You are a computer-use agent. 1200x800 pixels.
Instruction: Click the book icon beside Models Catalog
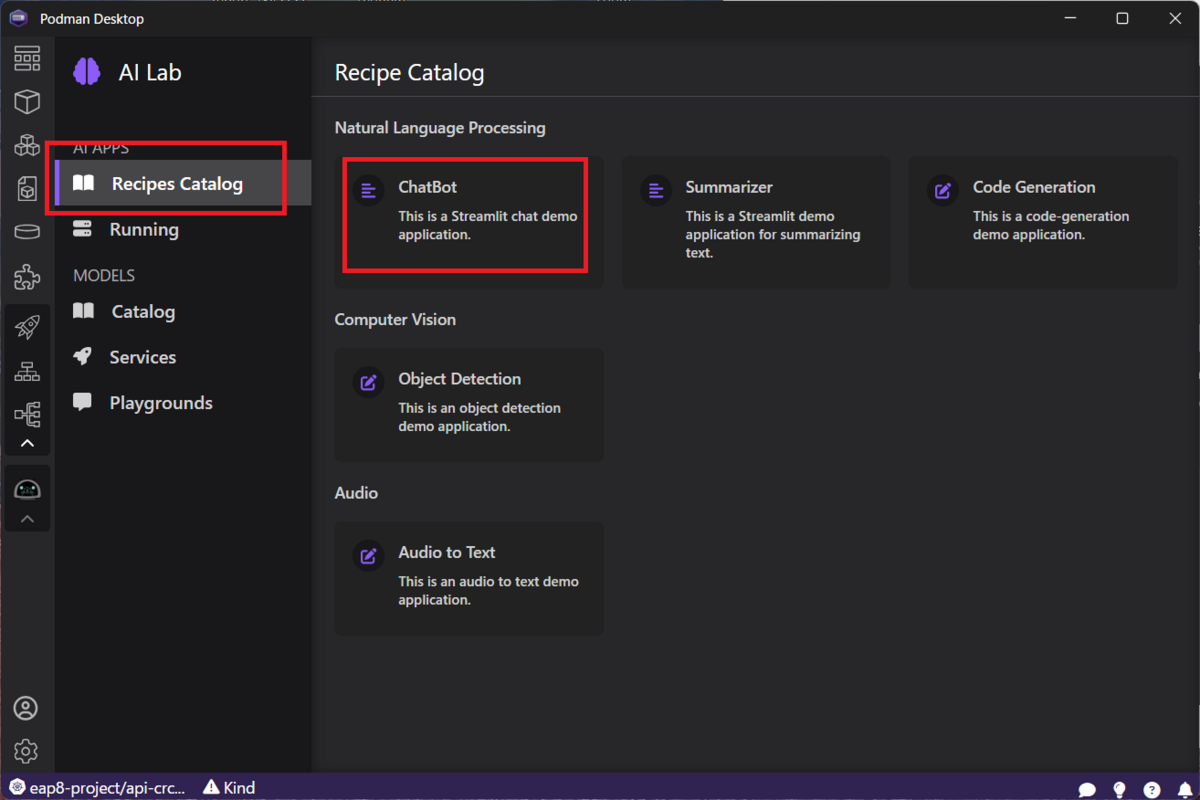click(84, 311)
